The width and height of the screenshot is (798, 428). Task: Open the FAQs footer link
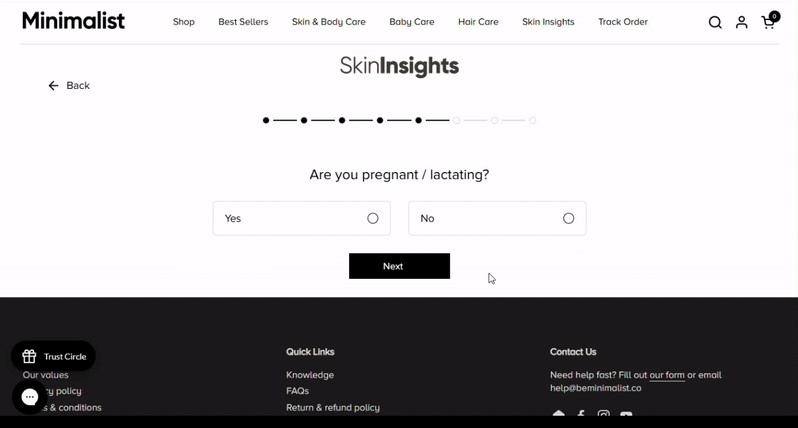(298, 391)
